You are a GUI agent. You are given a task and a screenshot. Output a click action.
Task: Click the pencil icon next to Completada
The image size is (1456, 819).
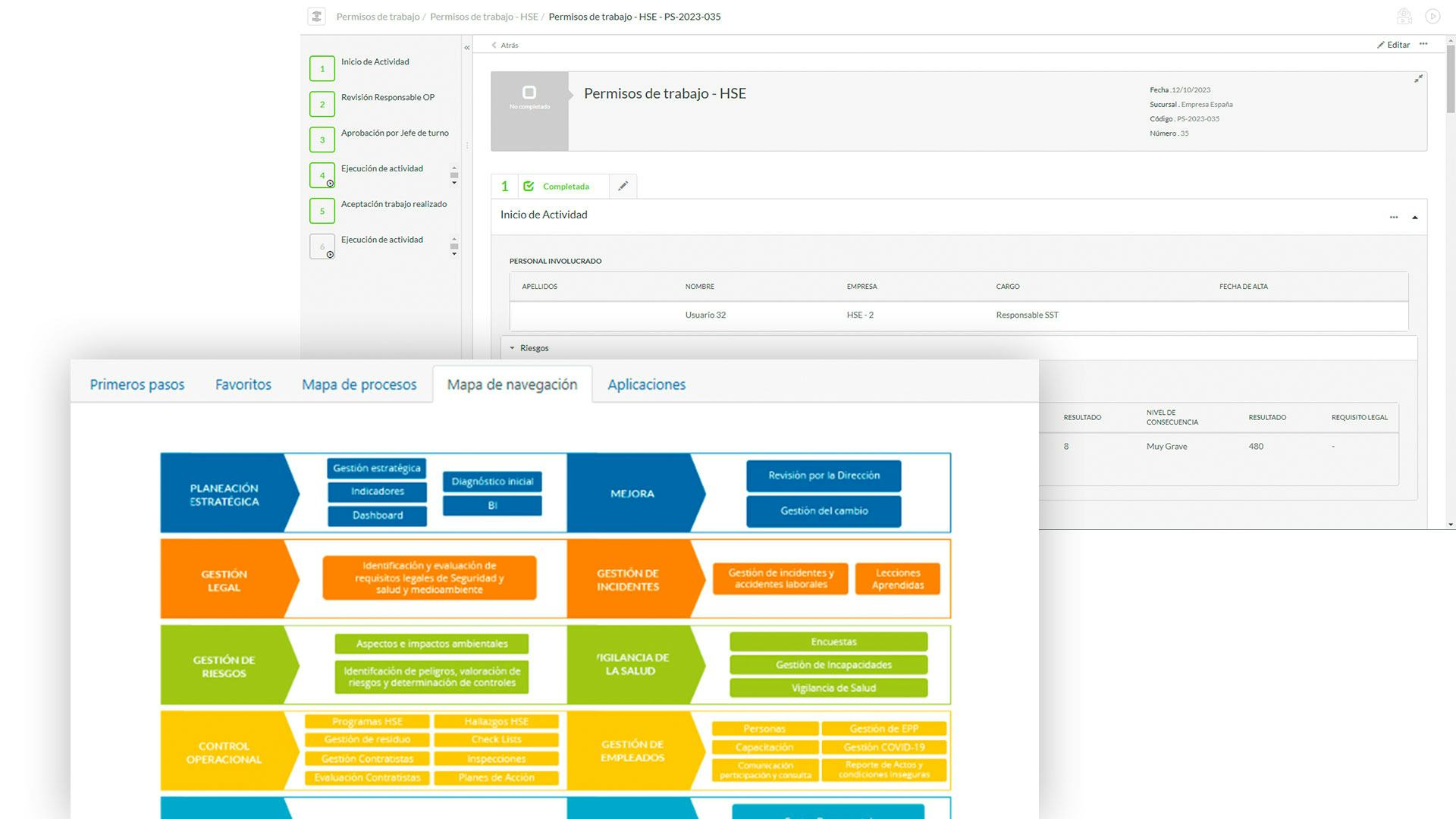(x=623, y=186)
